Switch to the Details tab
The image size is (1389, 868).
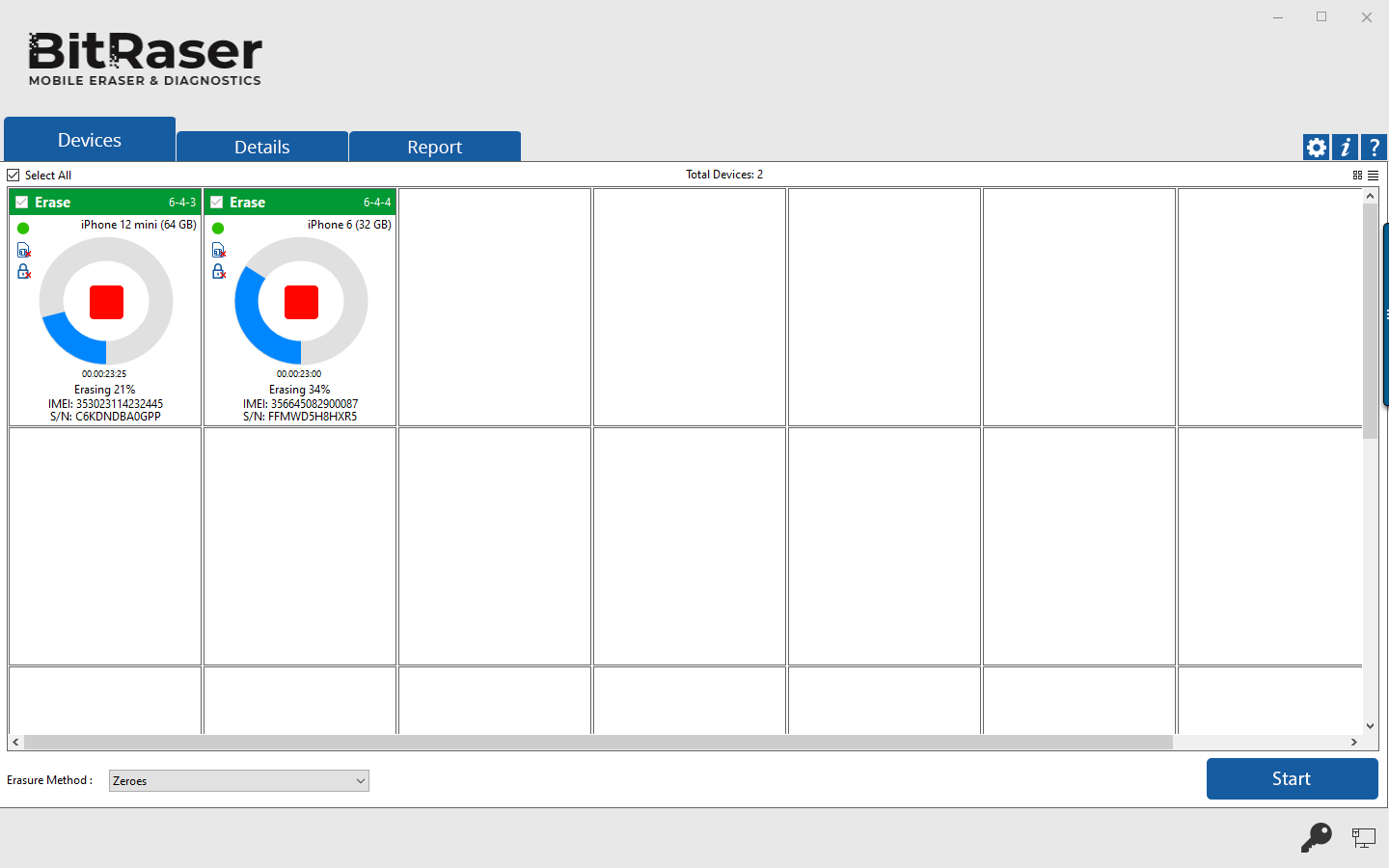click(262, 147)
